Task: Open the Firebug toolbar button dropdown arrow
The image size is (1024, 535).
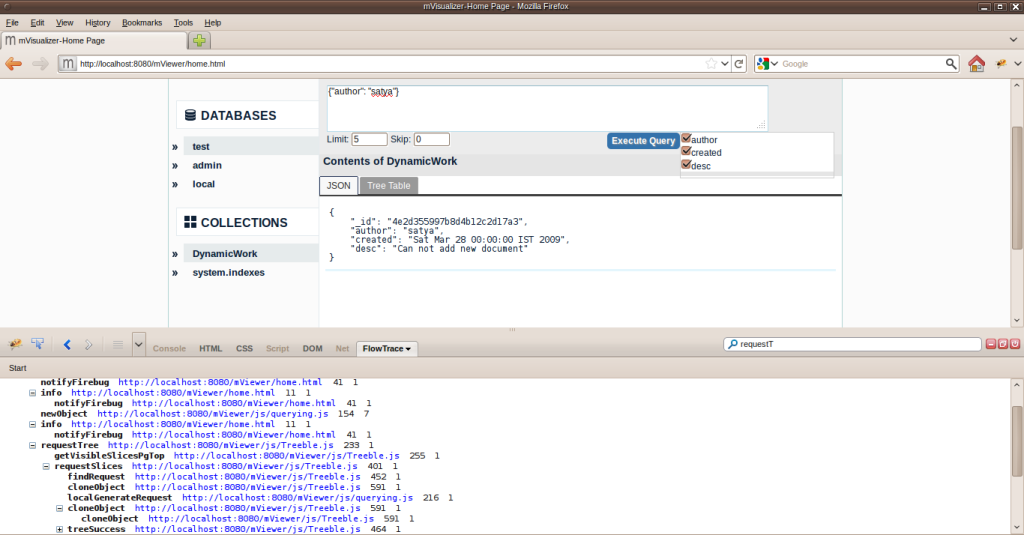Action: [x=1017, y=63]
